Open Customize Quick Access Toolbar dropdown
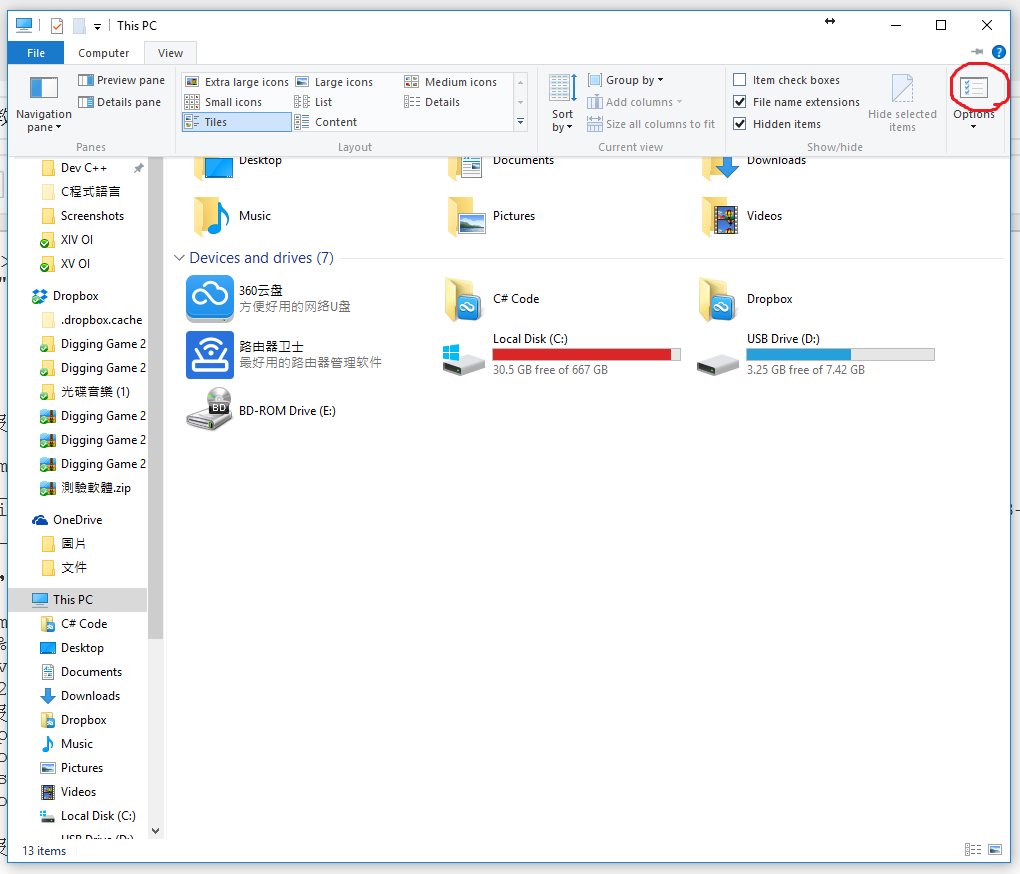 [x=97, y=27]
